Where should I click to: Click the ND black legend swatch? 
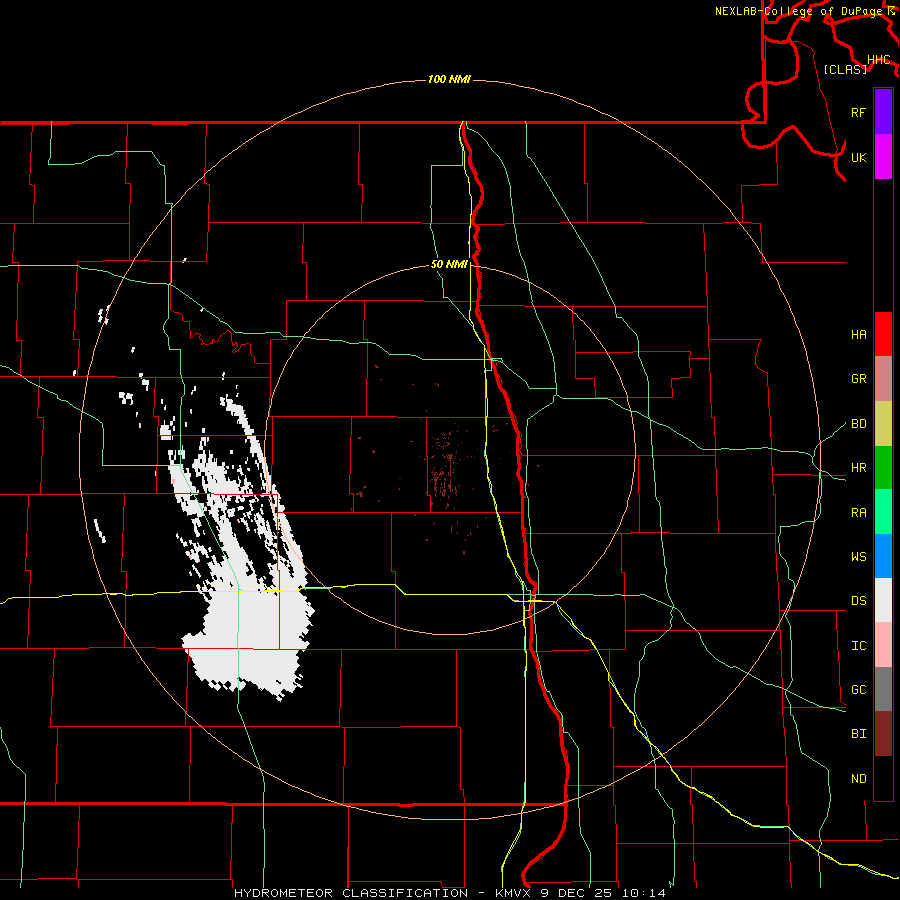pos(883,778)
